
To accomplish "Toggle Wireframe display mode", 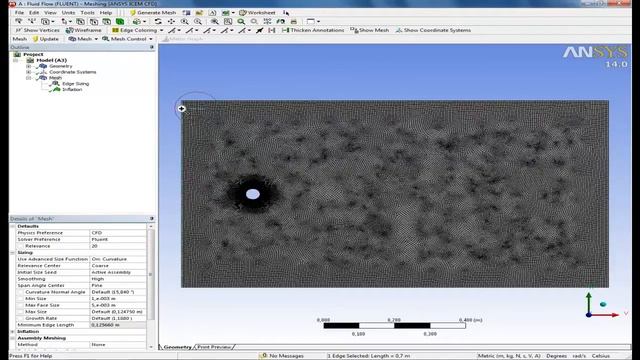I will click(x=84, y=30).
